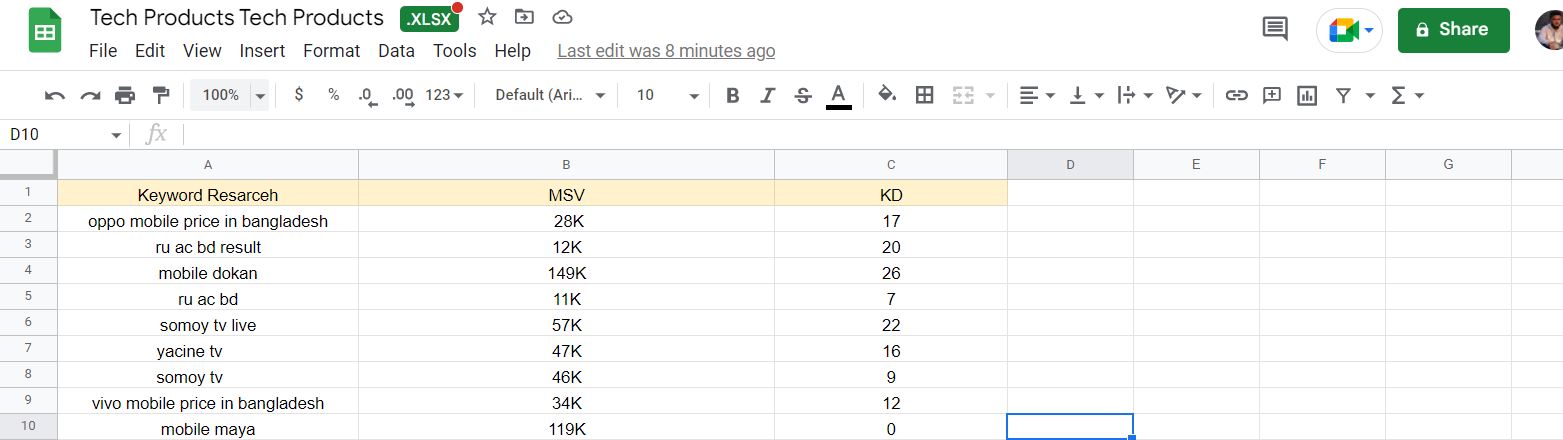
Task: Toggle bold formatting
Action: pyautogui.click(x=733, y=95)
